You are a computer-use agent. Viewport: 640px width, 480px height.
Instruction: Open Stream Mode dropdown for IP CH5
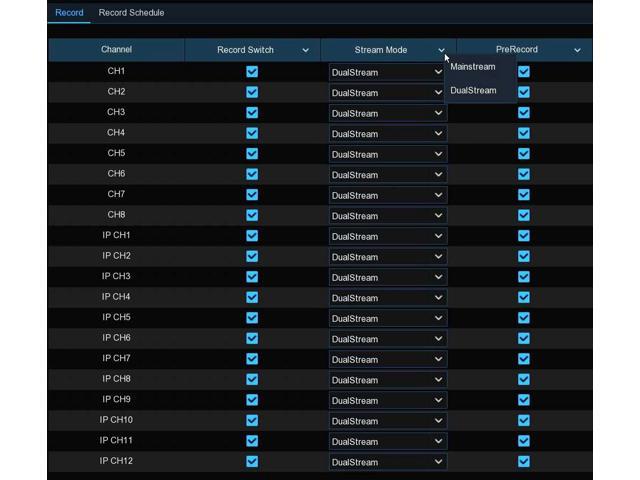point(387,318)
